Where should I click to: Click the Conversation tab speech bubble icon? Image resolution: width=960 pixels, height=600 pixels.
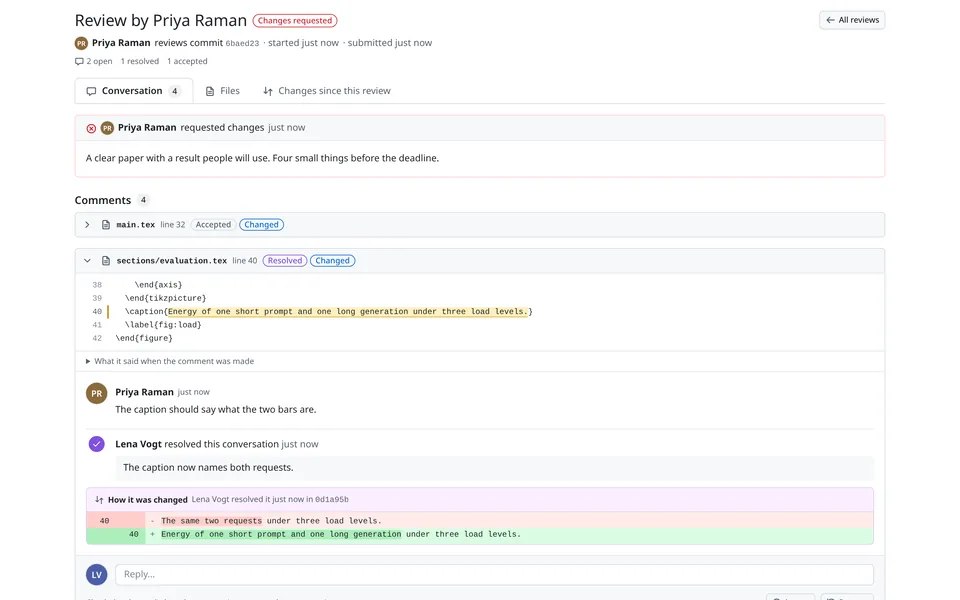click(91, 91)
